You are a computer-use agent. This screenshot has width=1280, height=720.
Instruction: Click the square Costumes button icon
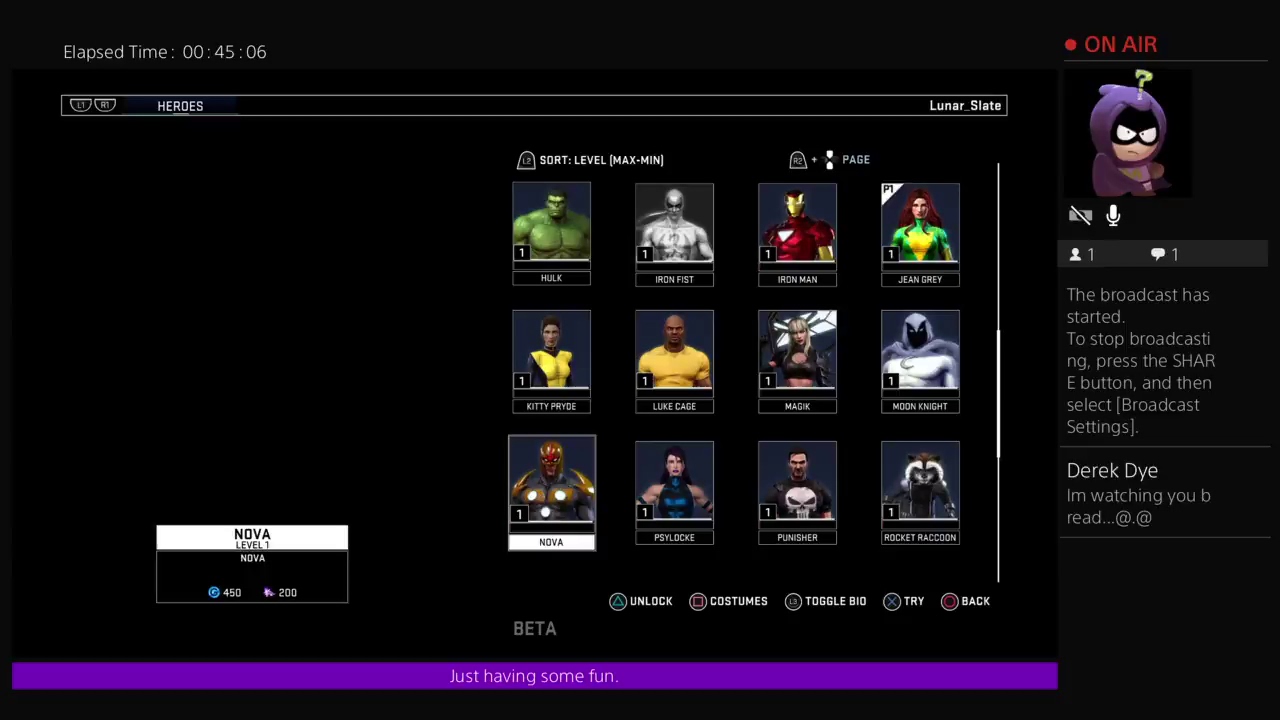pos(698,601)
